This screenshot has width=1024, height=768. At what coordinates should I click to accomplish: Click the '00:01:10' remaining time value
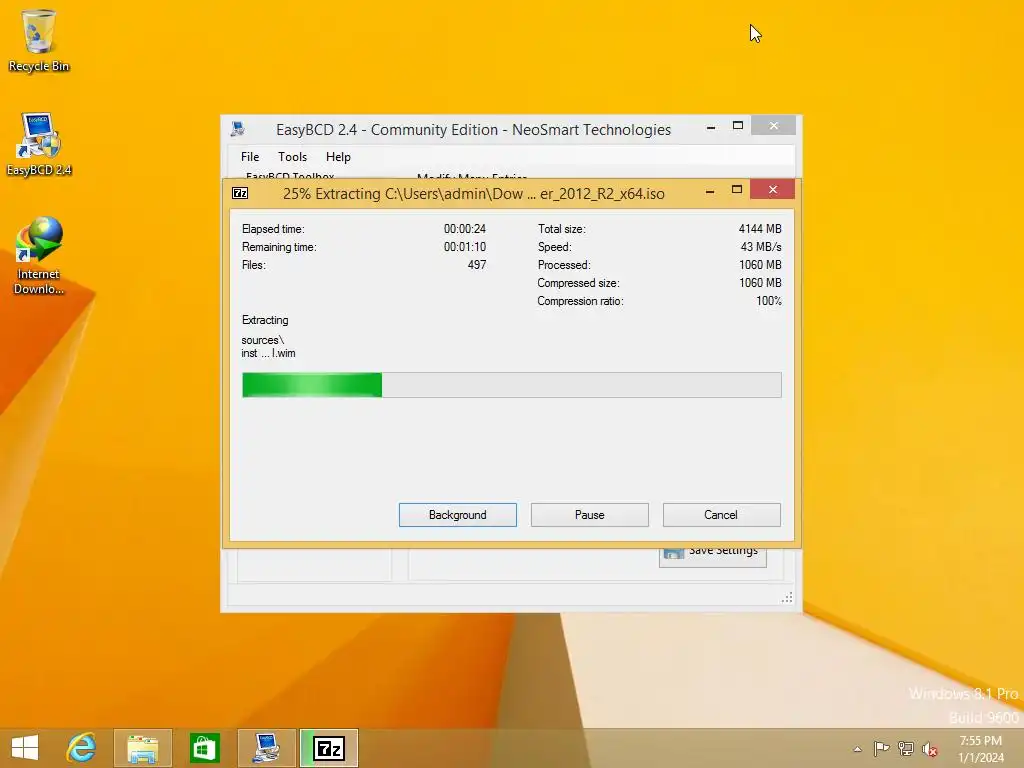[464, 247]
